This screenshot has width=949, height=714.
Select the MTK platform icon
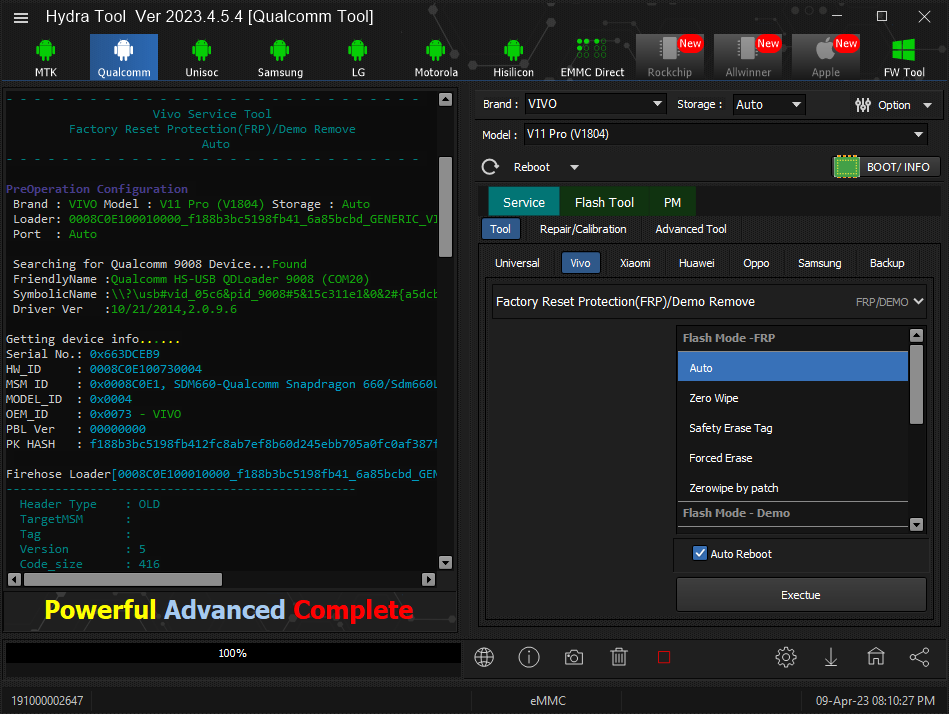(45, 58)
